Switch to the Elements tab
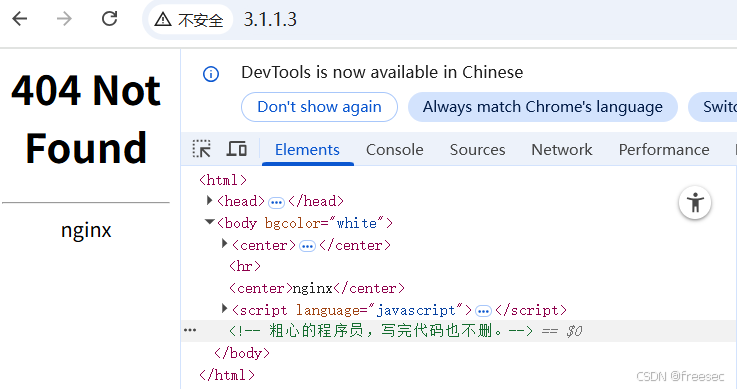Screen dimensions: 737x389 pos(307,149)
